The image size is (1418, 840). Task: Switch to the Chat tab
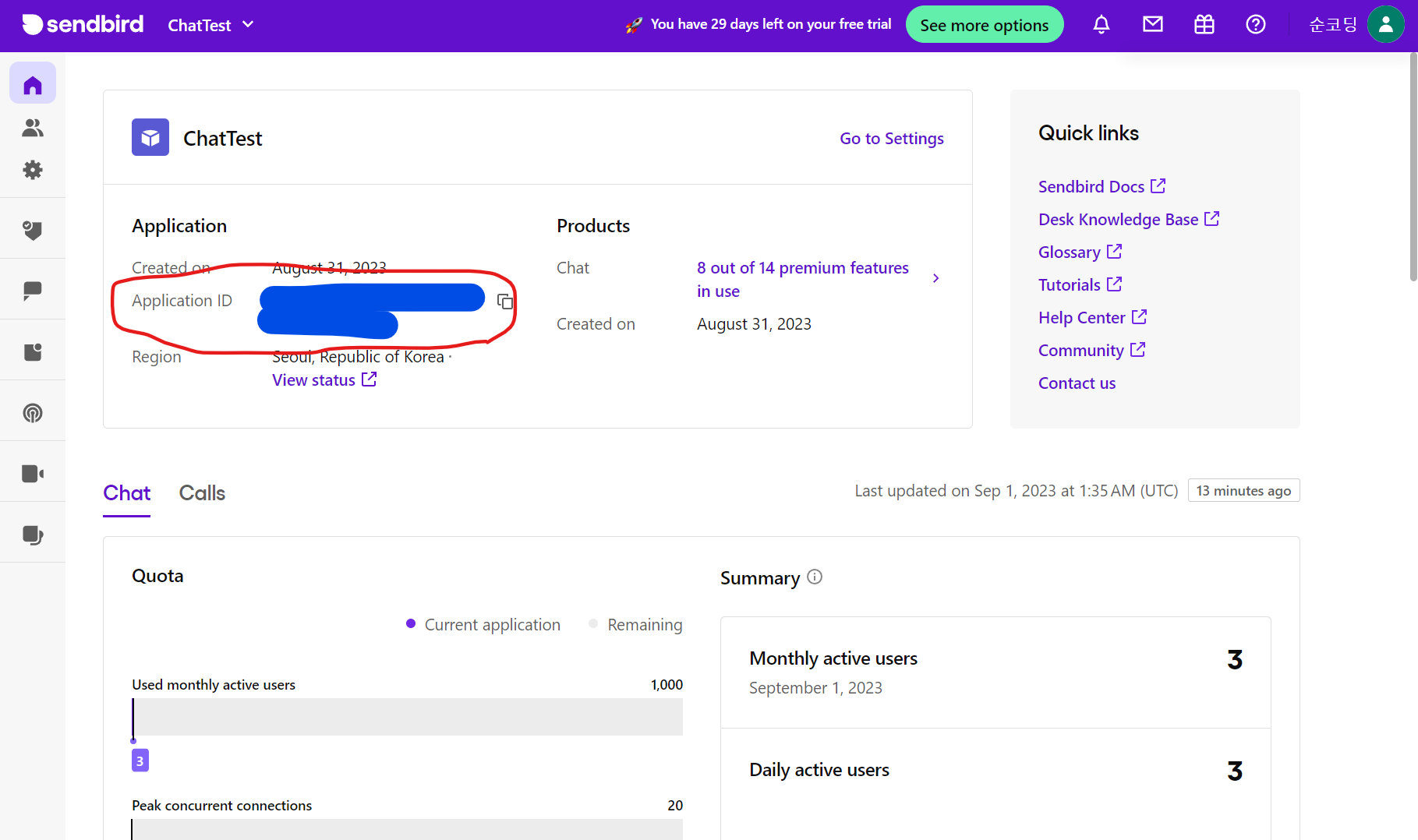(x=127, y=493)
